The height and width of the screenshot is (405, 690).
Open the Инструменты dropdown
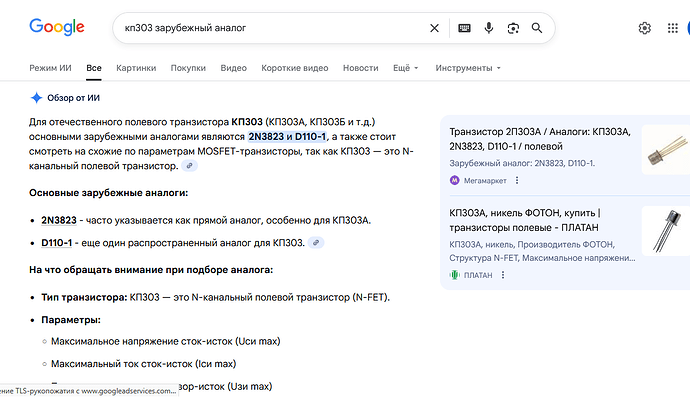click(468, 68)
